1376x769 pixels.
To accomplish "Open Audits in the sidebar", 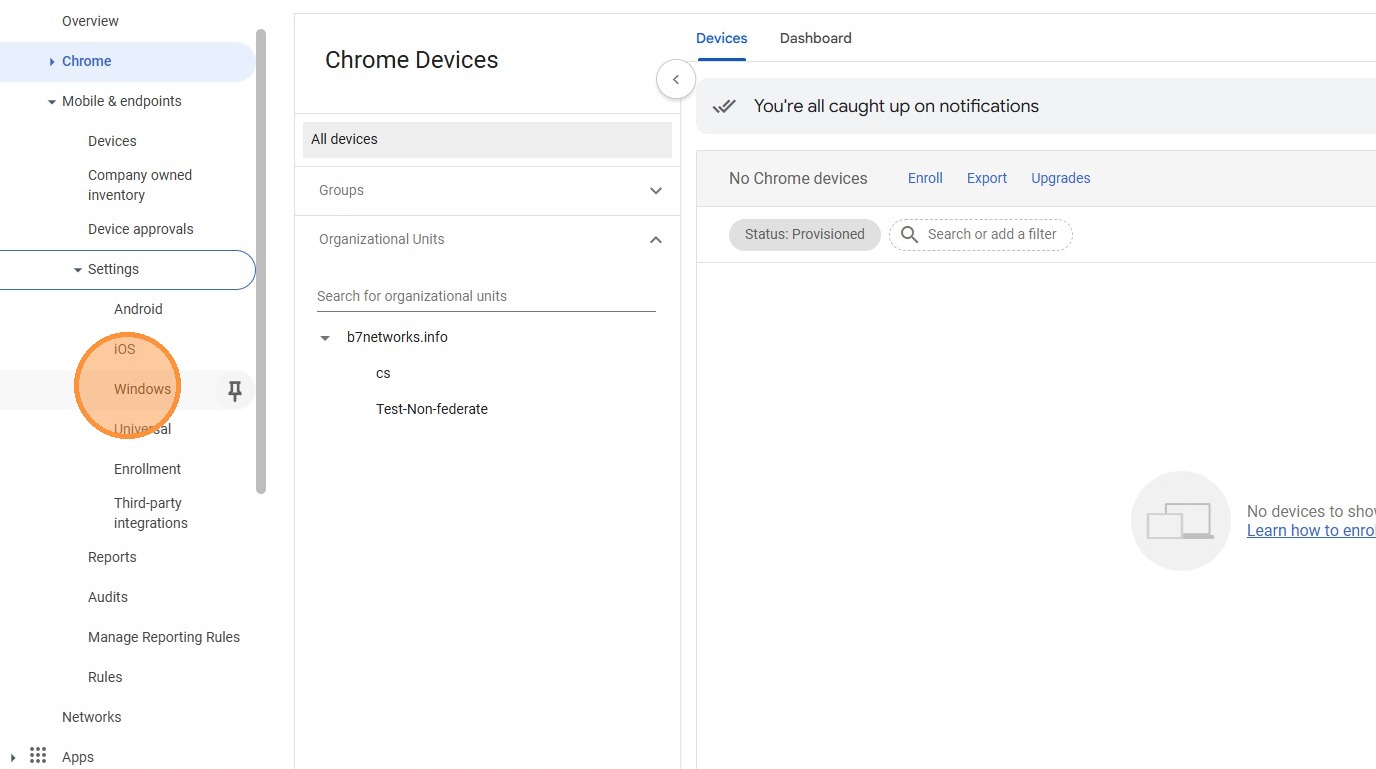I will [108, 597].
